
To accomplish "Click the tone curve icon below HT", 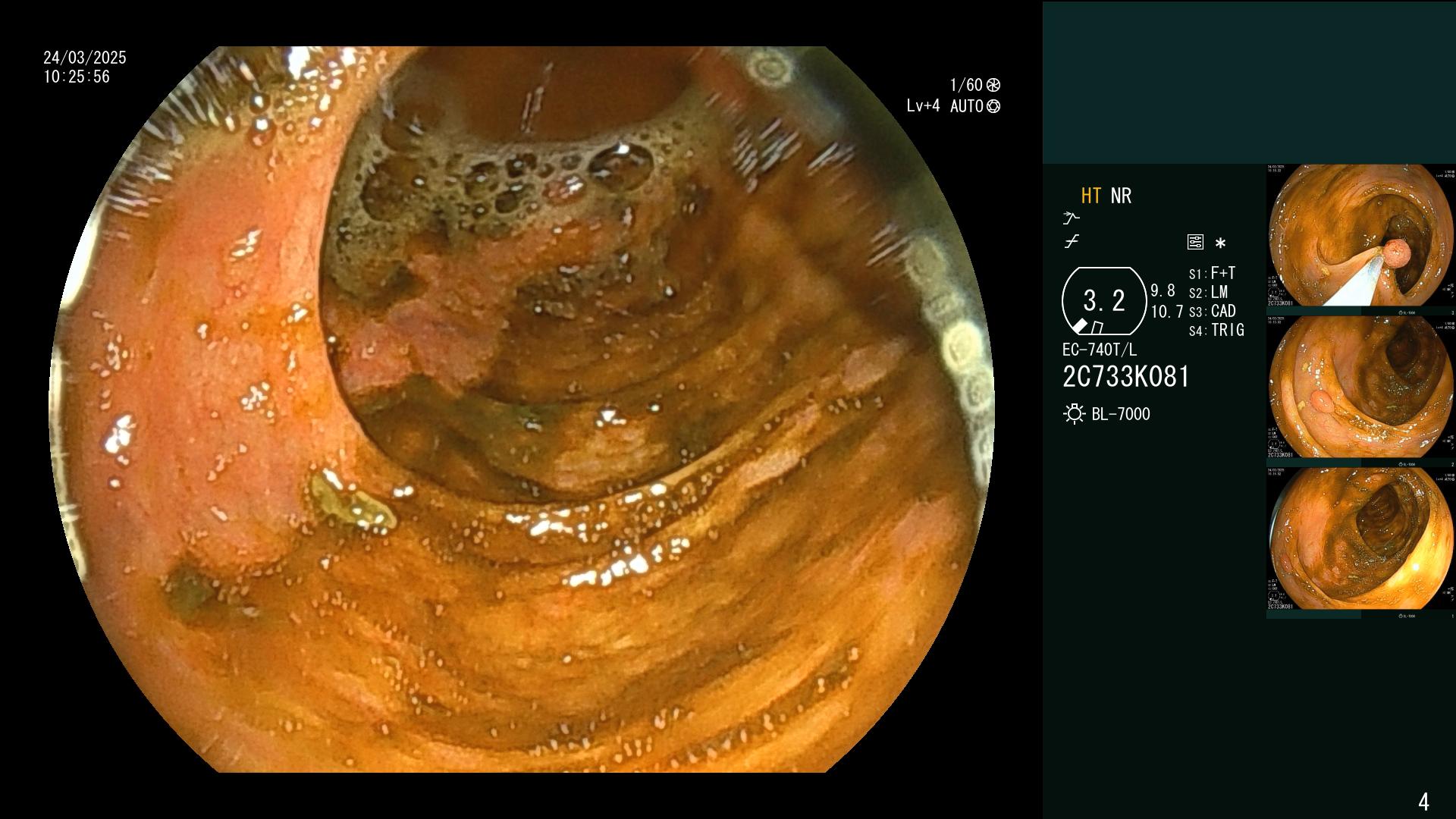I will click(1071, 218).
